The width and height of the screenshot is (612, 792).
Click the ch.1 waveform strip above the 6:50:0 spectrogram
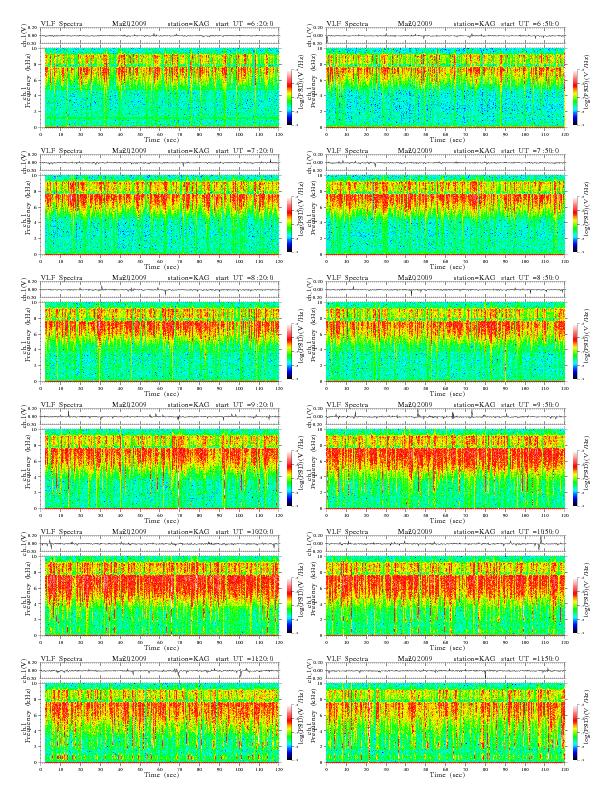pos(445,36)
